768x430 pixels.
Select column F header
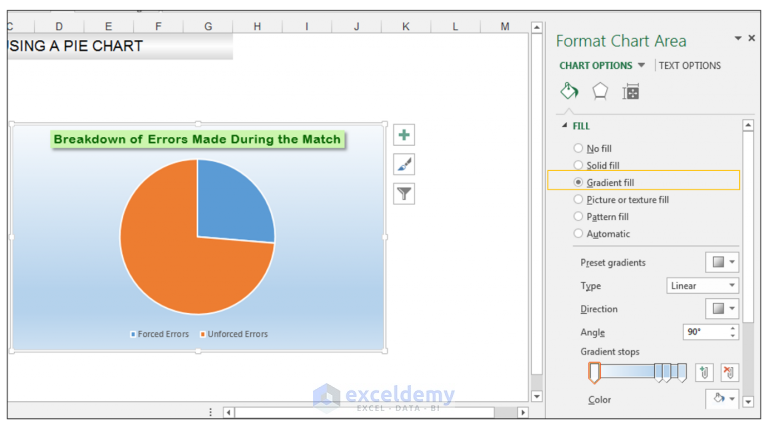pyautogui.click(x=158, y=26)
